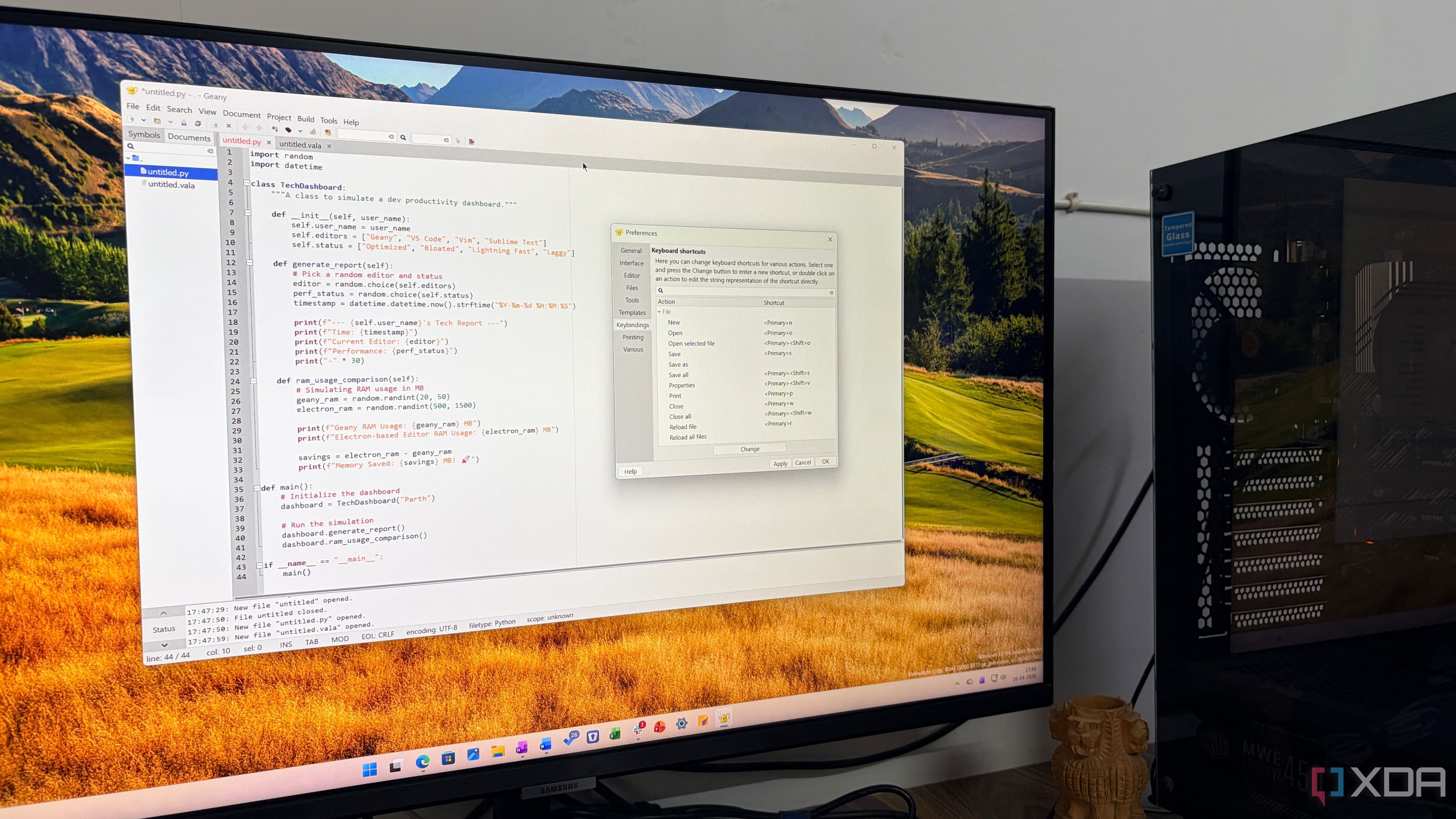Image resolution: width=1456 pixels, height=819 pixels.
Task: Click the Open file folder icon
Action: (157, 121)
